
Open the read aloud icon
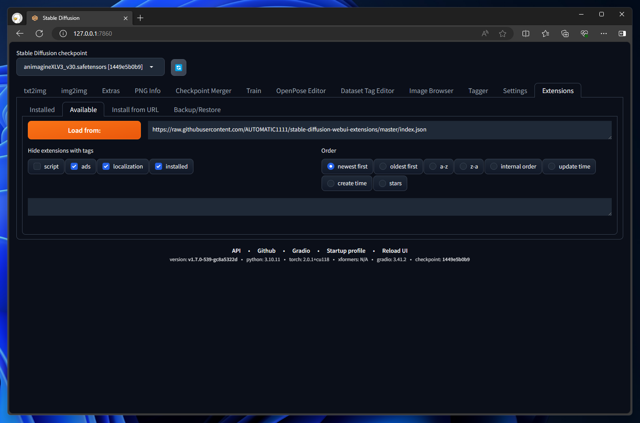pos(485,33)
